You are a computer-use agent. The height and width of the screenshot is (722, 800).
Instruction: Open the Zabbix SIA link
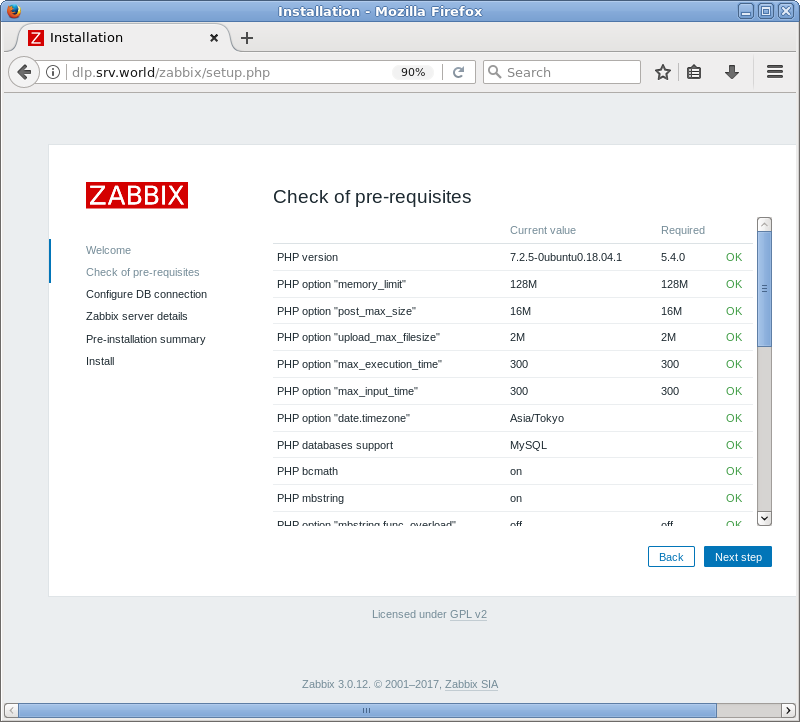tap(471, 684)
